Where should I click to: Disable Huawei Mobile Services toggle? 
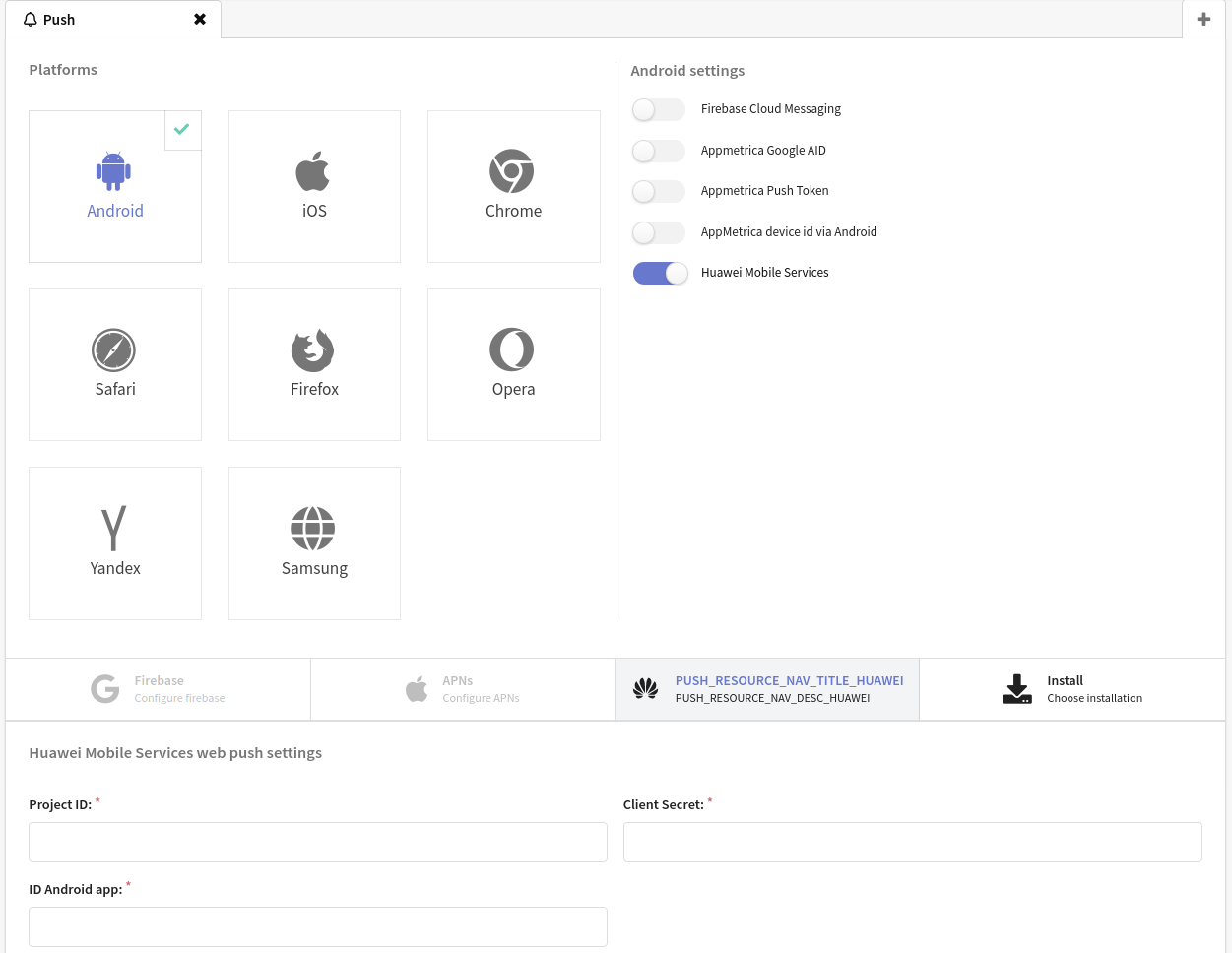point(659,273)
